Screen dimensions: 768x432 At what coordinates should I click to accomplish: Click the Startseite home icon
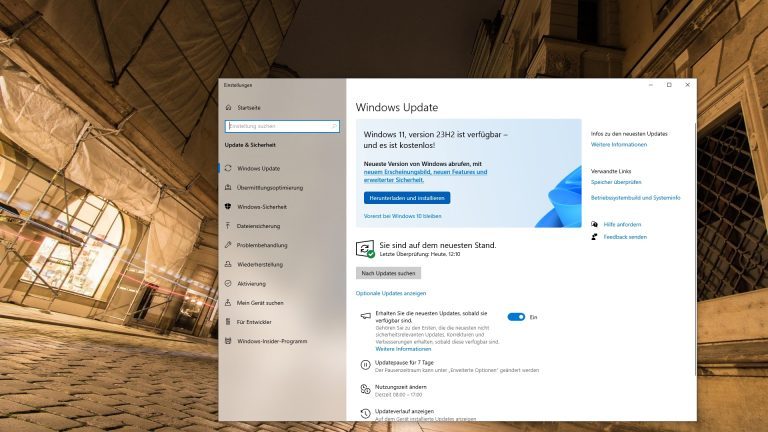(228, 107)
